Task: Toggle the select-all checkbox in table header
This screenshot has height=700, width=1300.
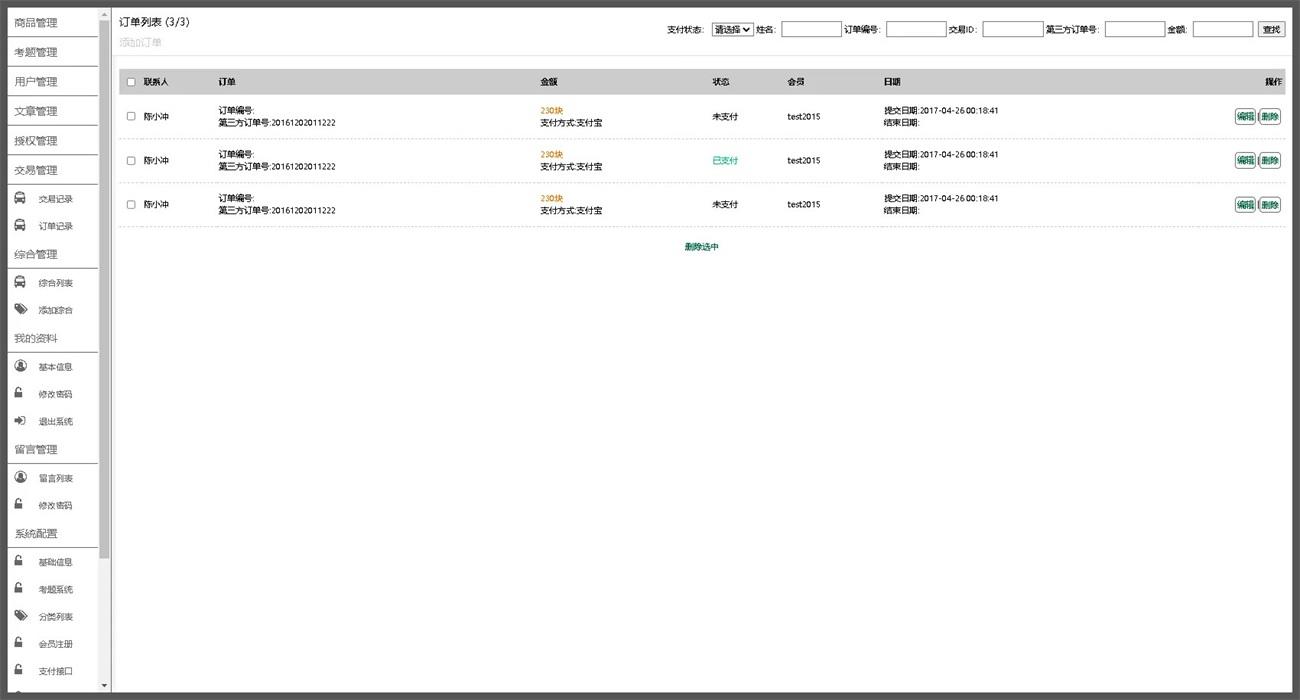Action: click(131, 82)
